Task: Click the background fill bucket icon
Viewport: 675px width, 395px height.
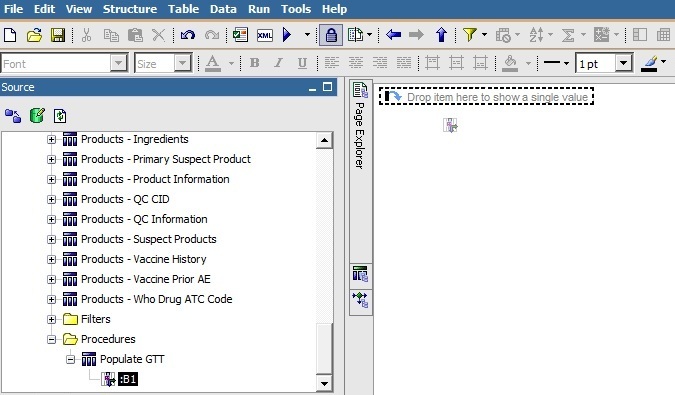Action: [510, 64]
